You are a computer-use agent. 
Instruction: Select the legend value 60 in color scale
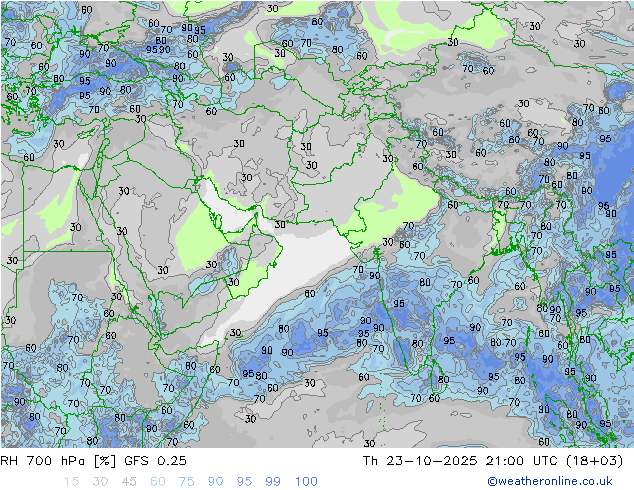158,482
